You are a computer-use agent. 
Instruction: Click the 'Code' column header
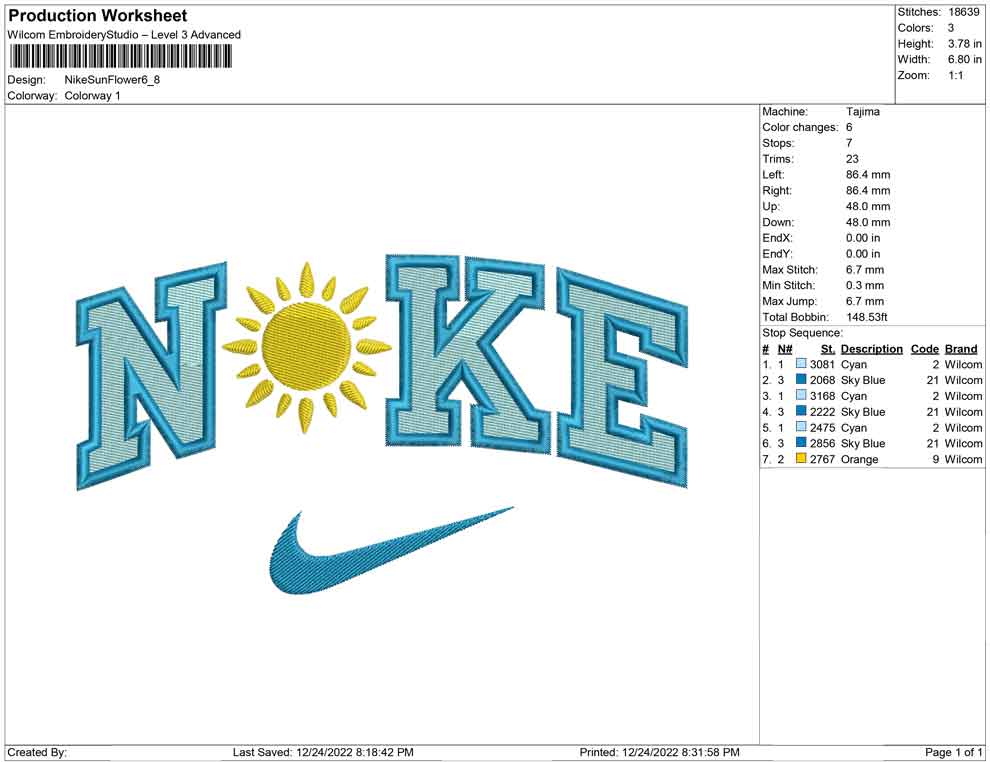[925, 349]
